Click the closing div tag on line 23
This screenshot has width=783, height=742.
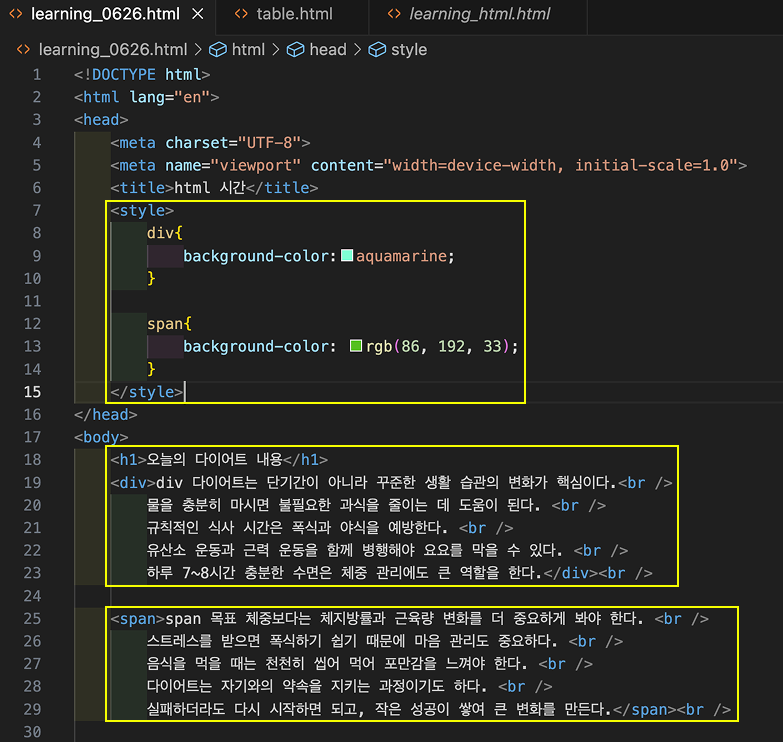pos(571,573)
